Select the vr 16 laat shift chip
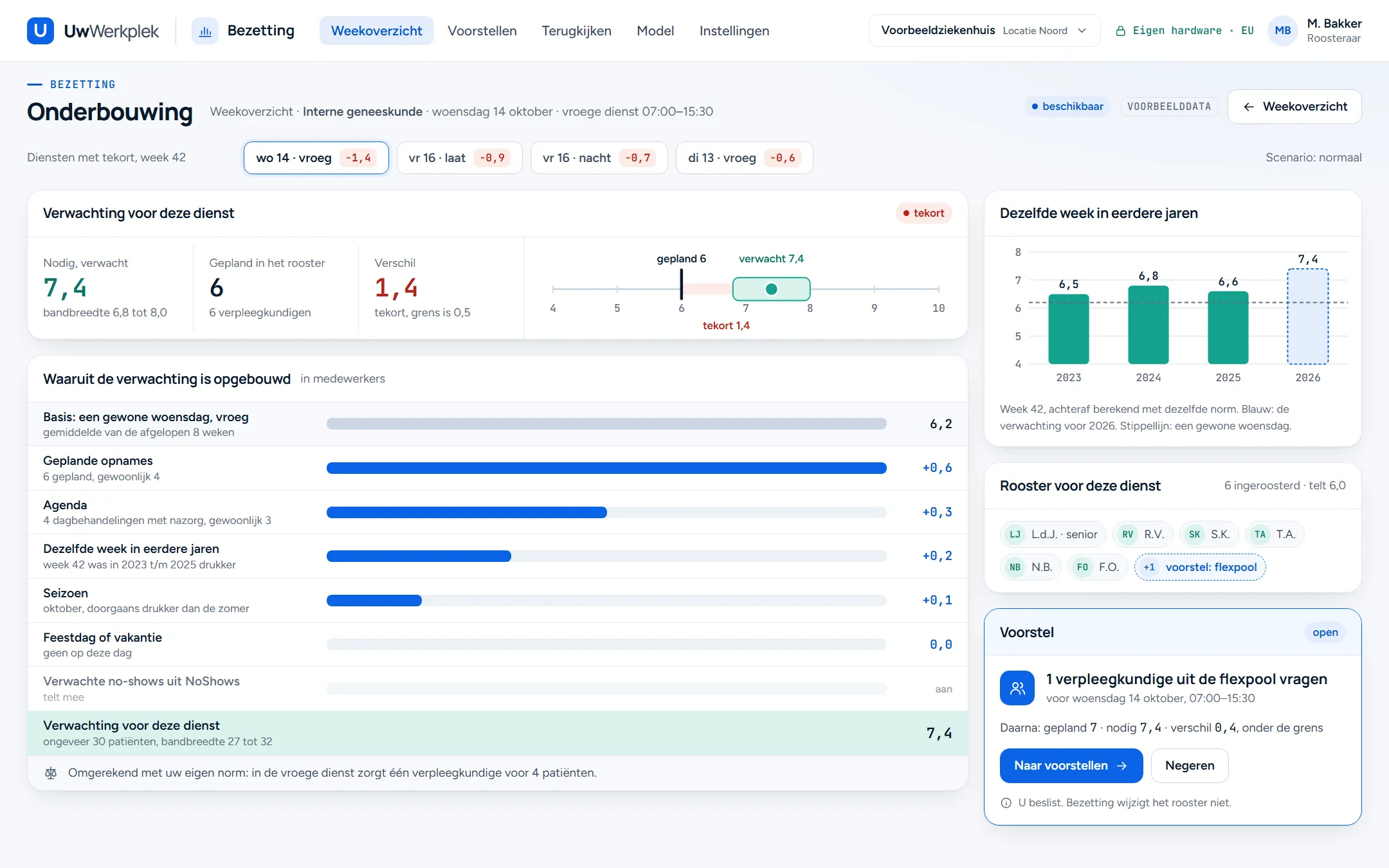 pos(459,158)
